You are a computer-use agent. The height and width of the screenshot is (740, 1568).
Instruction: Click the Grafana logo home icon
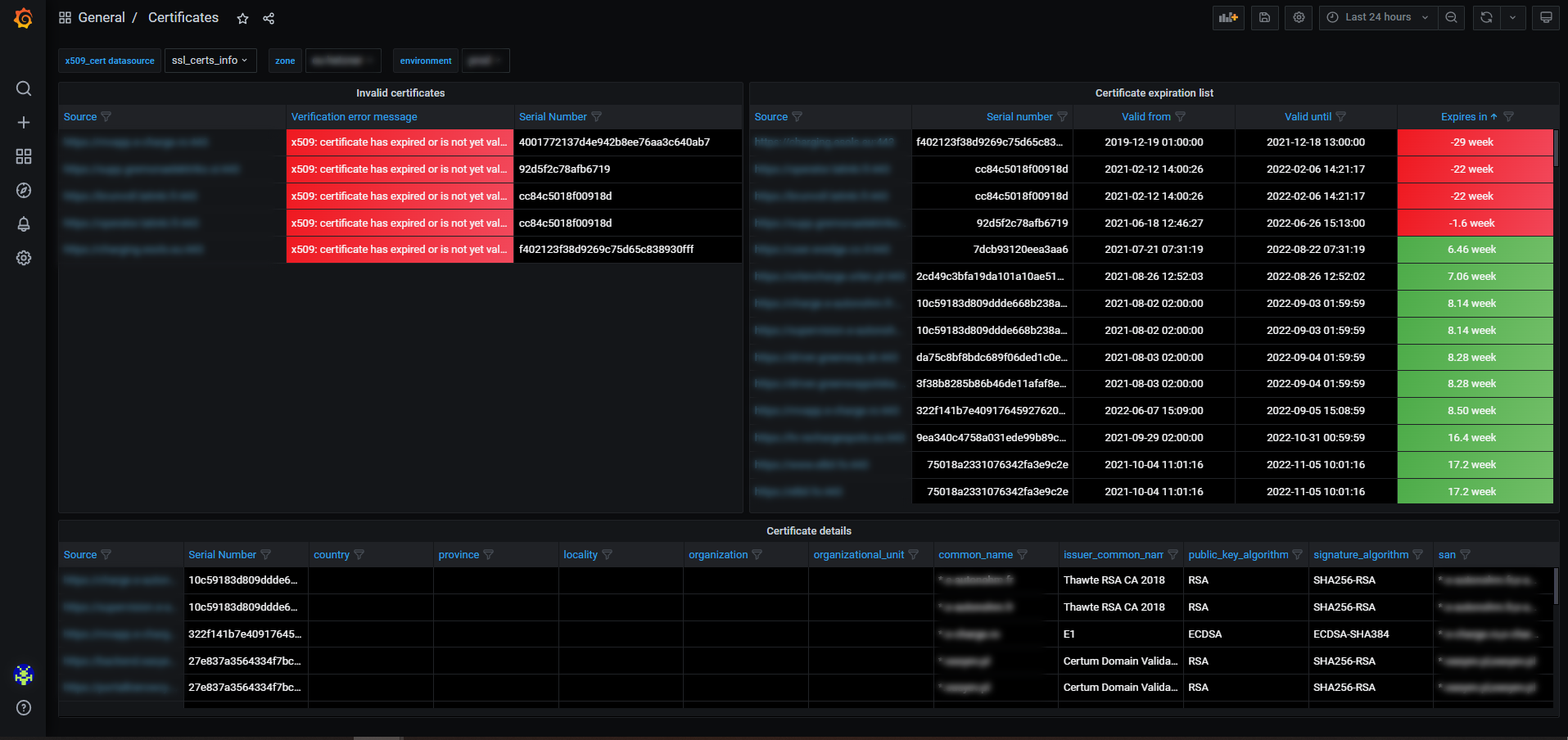click(23, 18)
